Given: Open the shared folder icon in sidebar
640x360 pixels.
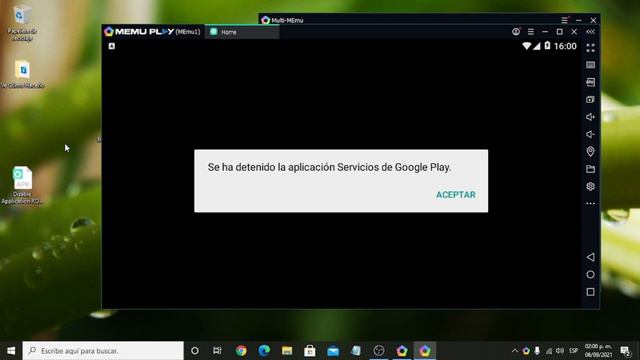Looking at the screenshot, I should [x=590, y=169].
